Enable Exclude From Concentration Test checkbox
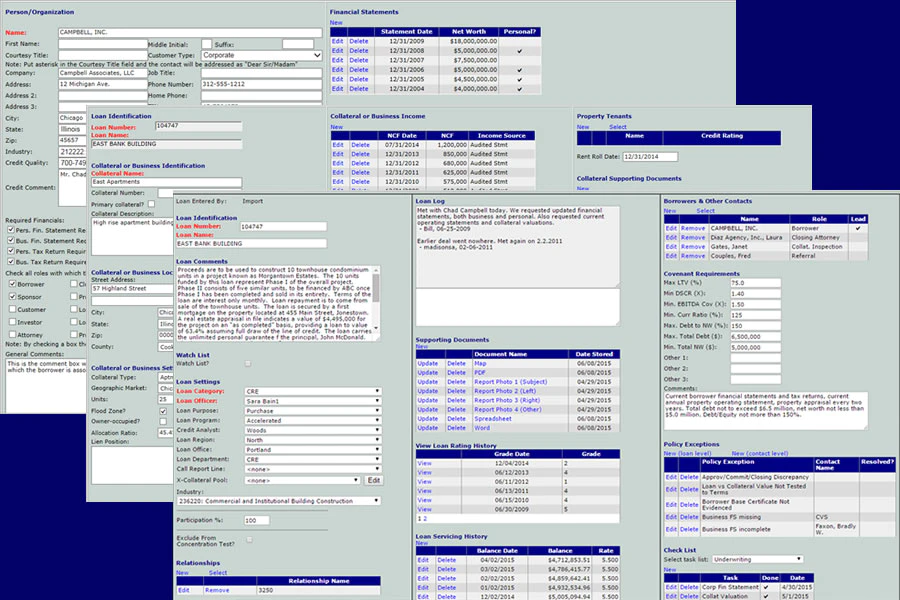The image size is (900, 600). (x=249, y=540)
